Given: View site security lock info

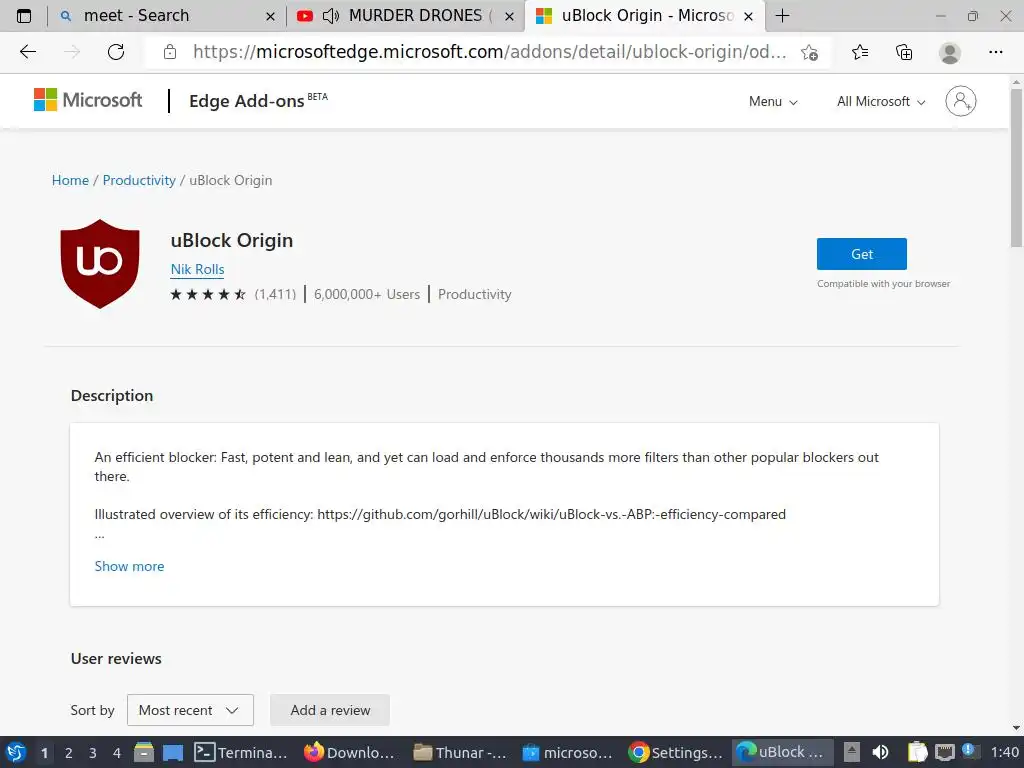Looking at the screenshot, I should pos(170,52).
